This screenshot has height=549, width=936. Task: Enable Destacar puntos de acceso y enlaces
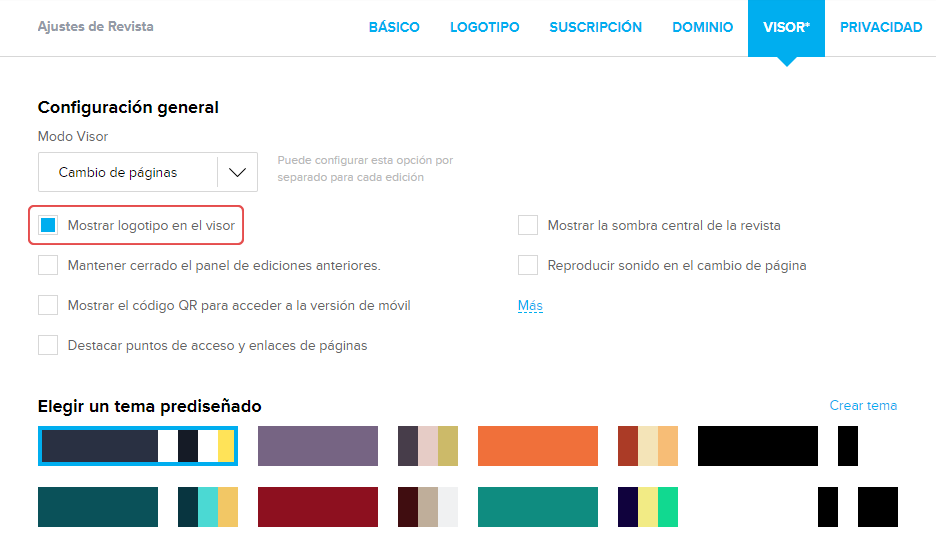tap(48, 345)
